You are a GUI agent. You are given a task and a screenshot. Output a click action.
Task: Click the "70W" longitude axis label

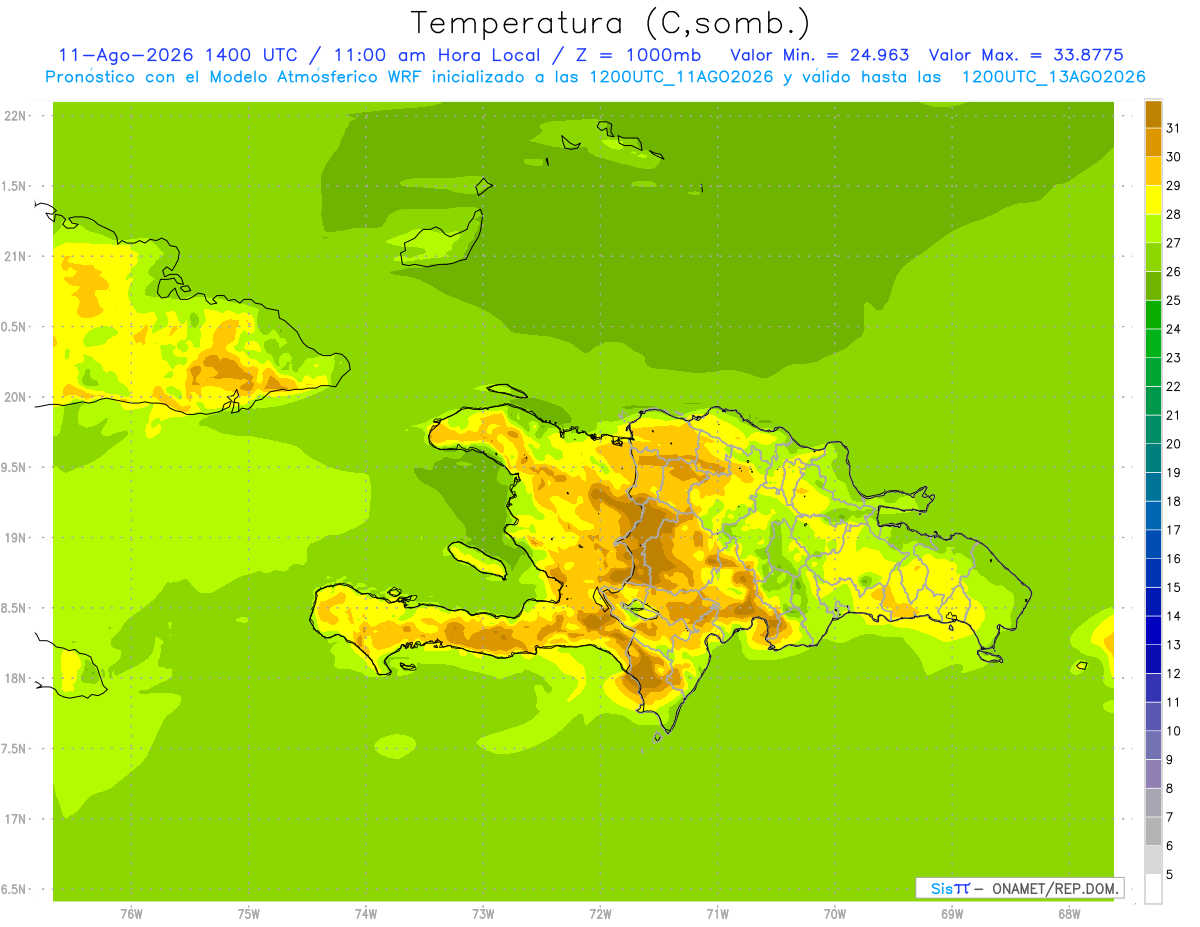(835, 914)
